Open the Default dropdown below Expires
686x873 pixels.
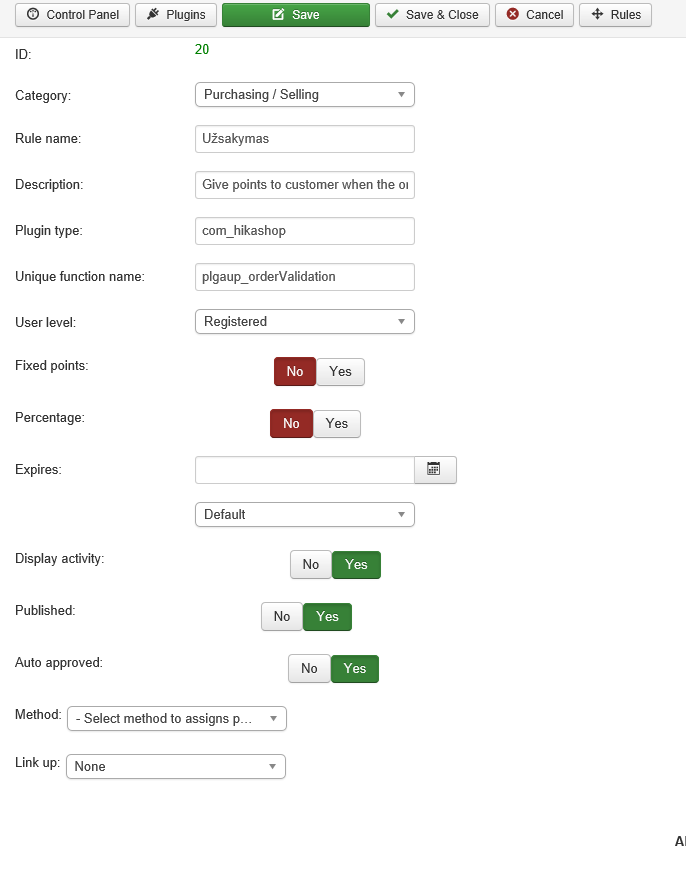[304, 514]
